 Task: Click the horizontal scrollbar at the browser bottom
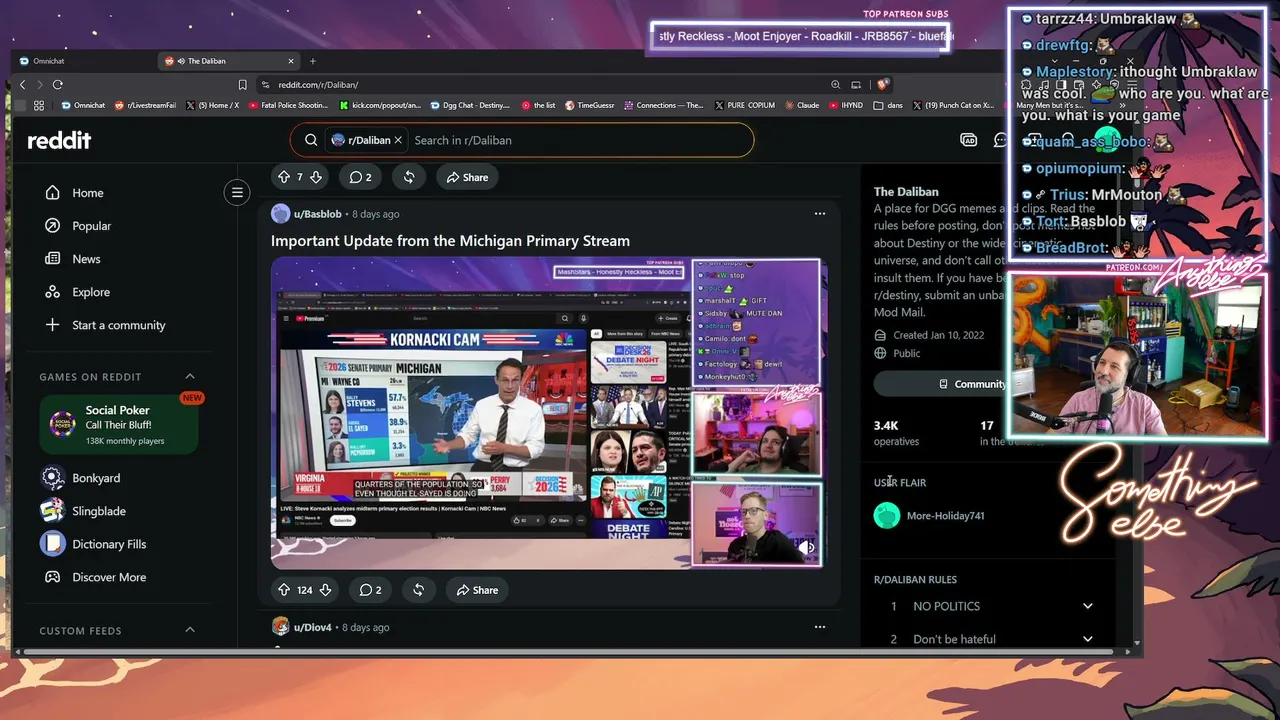pyautogui.click(x=570, y=652)
